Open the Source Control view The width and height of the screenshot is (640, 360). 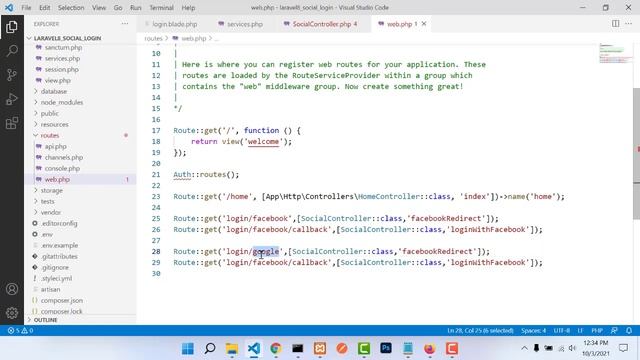click(x=12, y=75)
